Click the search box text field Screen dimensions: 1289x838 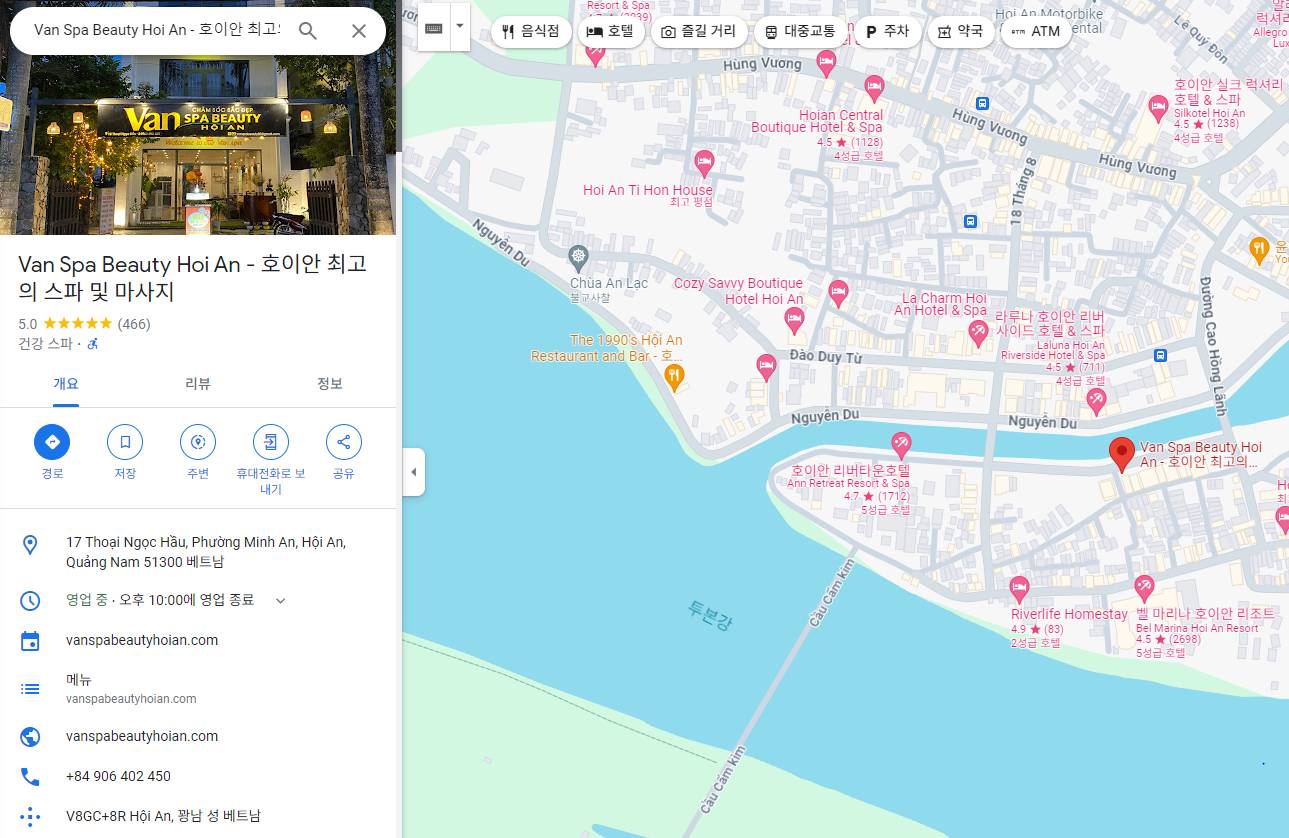[x=157, y=30]
